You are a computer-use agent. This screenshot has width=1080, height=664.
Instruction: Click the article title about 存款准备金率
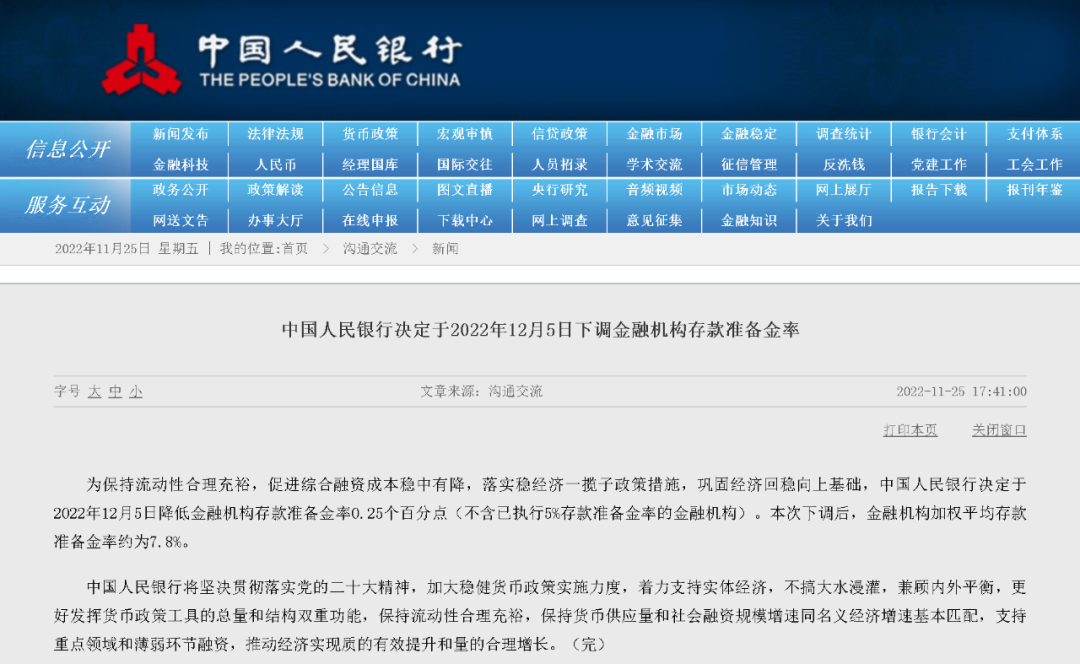[541, 330]
